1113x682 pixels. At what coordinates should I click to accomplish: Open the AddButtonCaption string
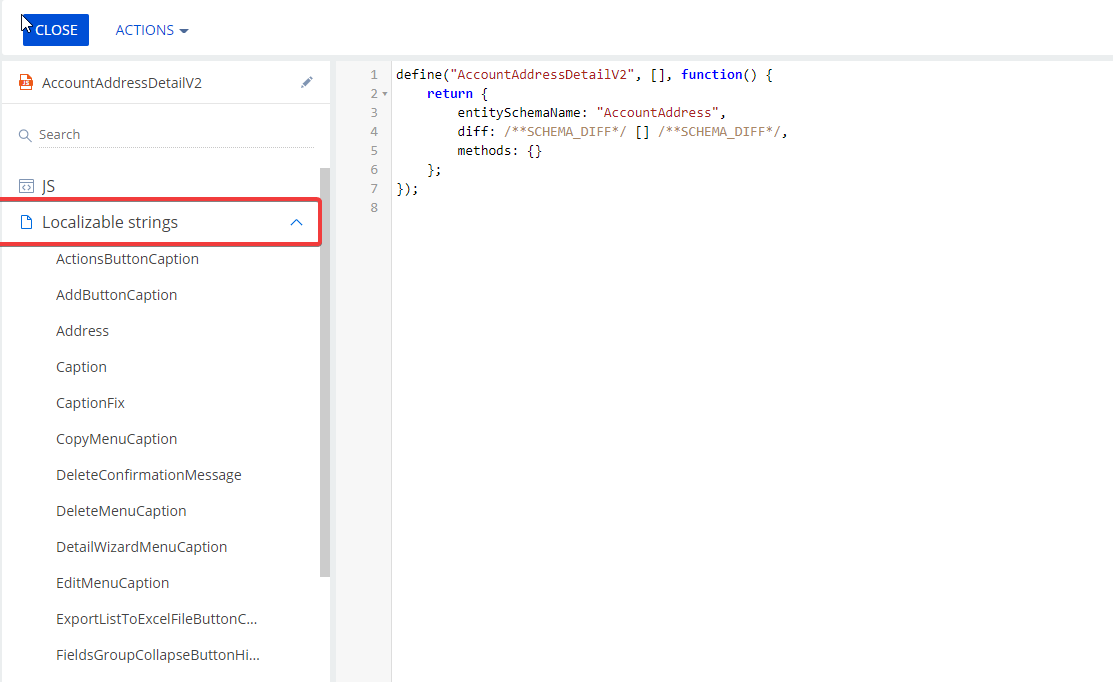point(116,295)
